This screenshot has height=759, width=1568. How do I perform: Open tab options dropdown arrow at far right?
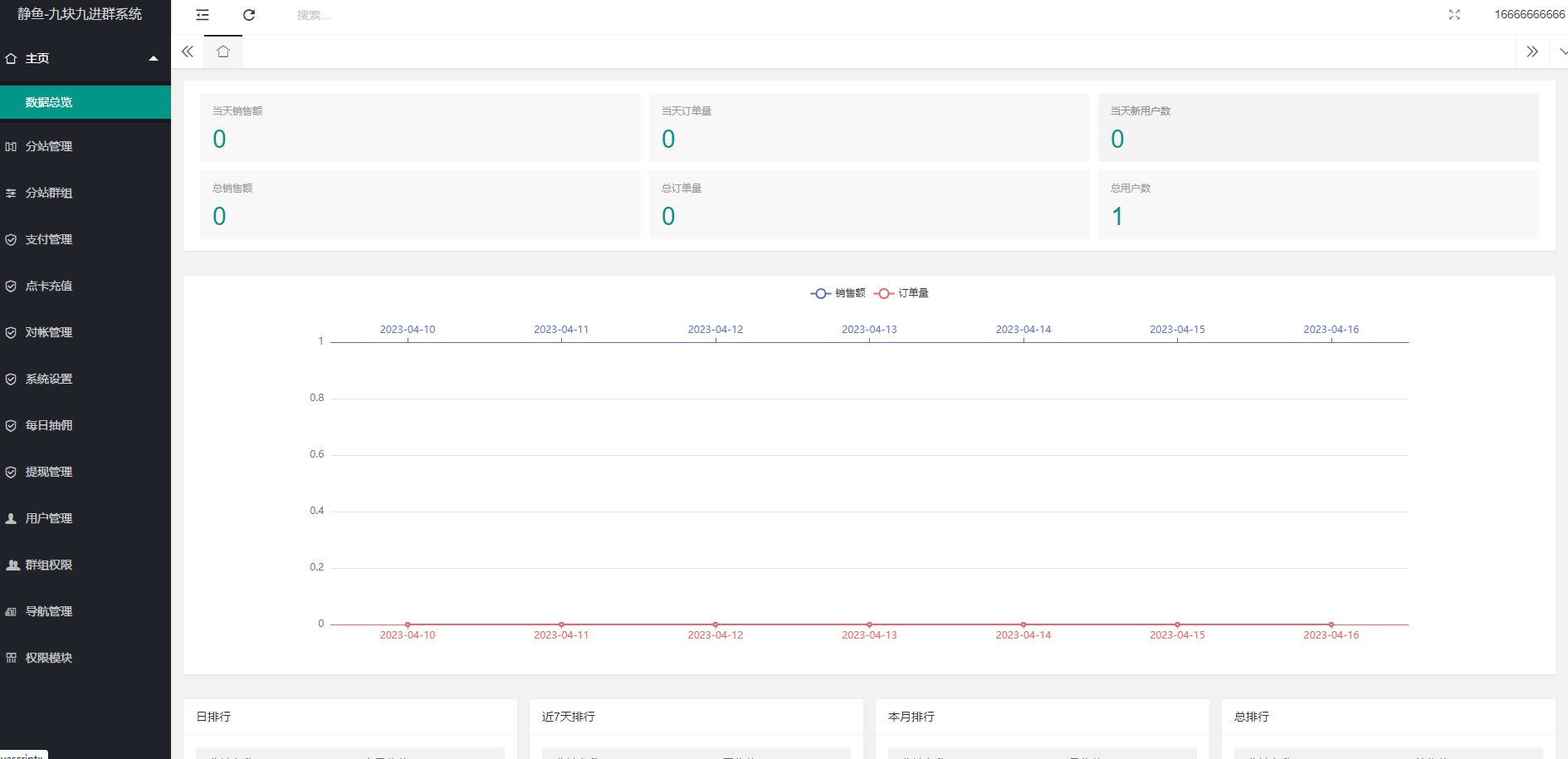[x=1562, y=51]
